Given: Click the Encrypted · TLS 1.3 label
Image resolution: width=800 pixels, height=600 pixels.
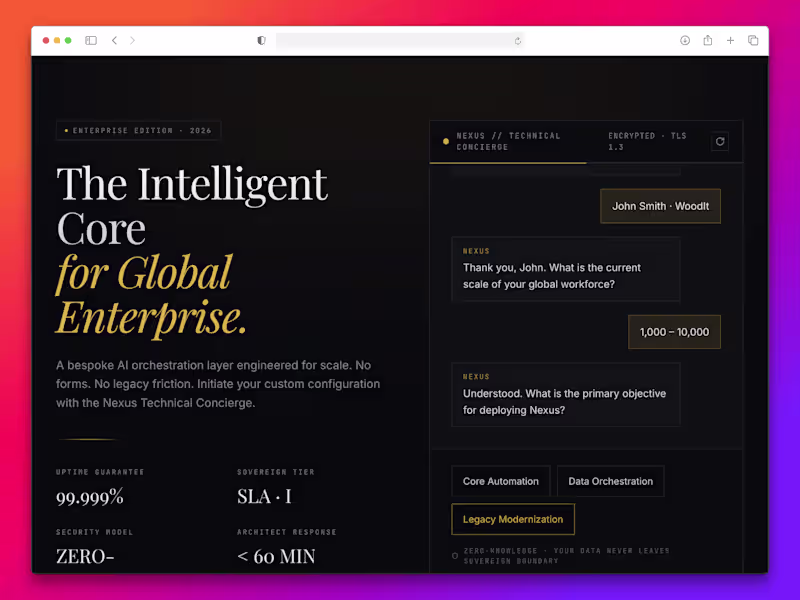Looking at the screenshot, I should (647, 141).
